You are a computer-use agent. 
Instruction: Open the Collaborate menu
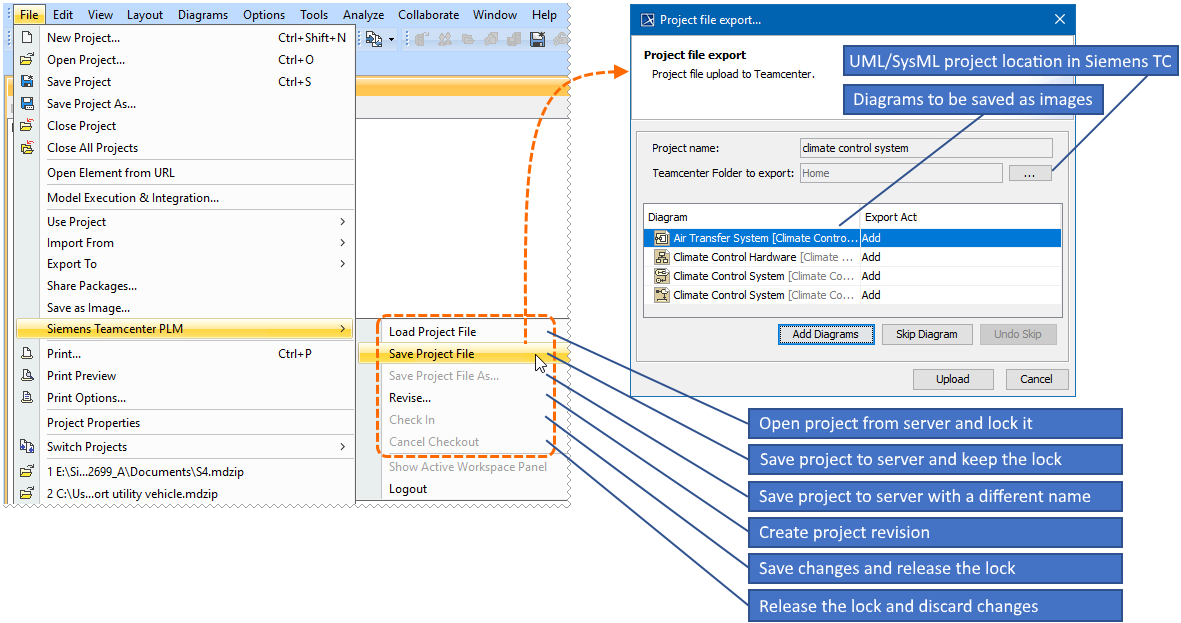(429, 14)
